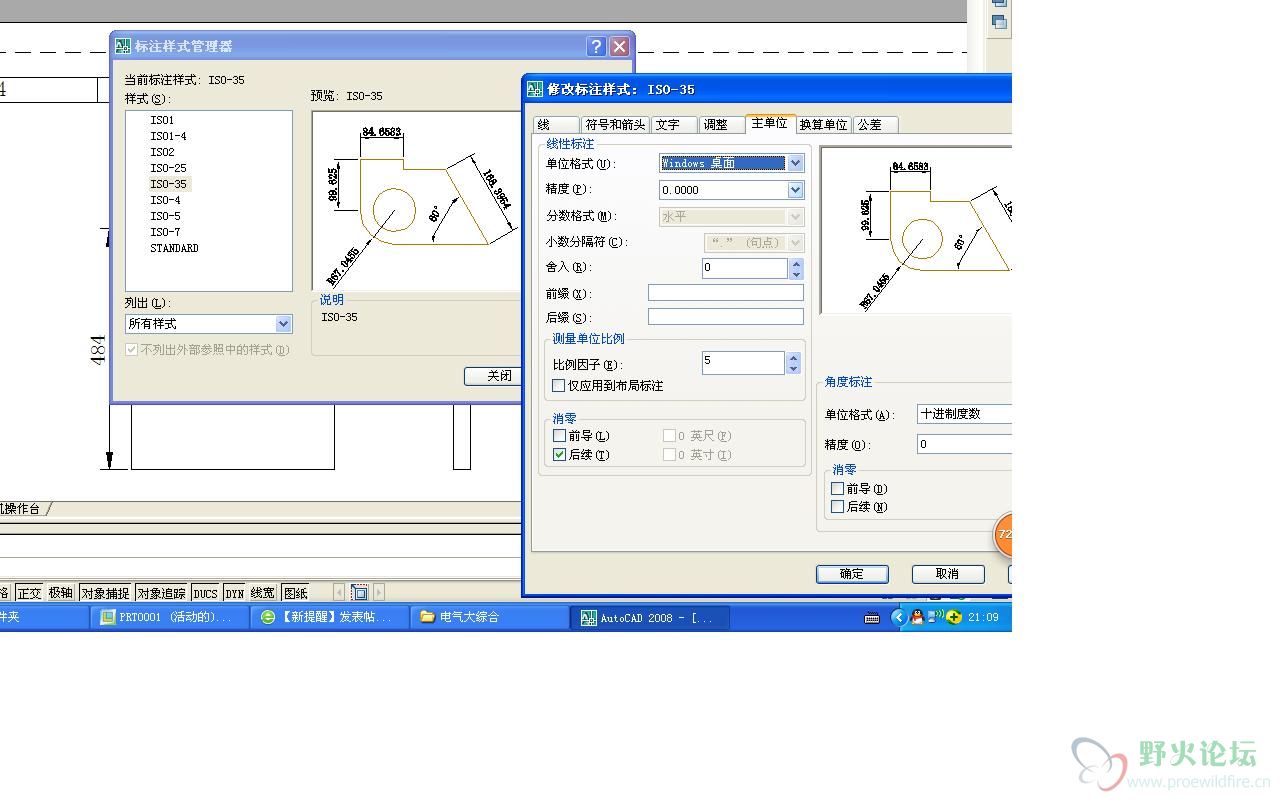Increase 舍入(R) value with up arrow
The width and height of the screenshot is (1280, 800).
click(x=796, y=263)
